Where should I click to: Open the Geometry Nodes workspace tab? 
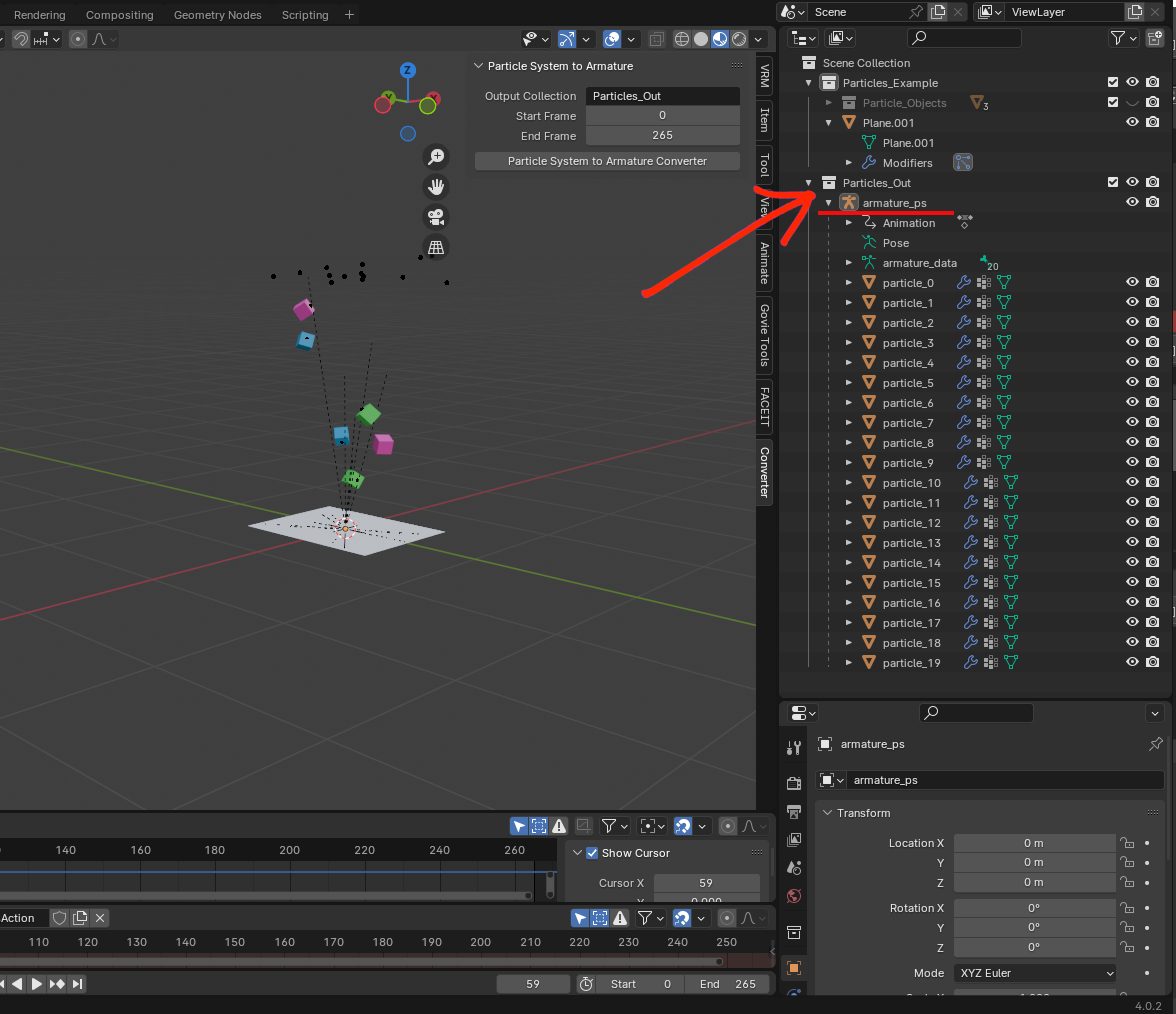(217, 15)
